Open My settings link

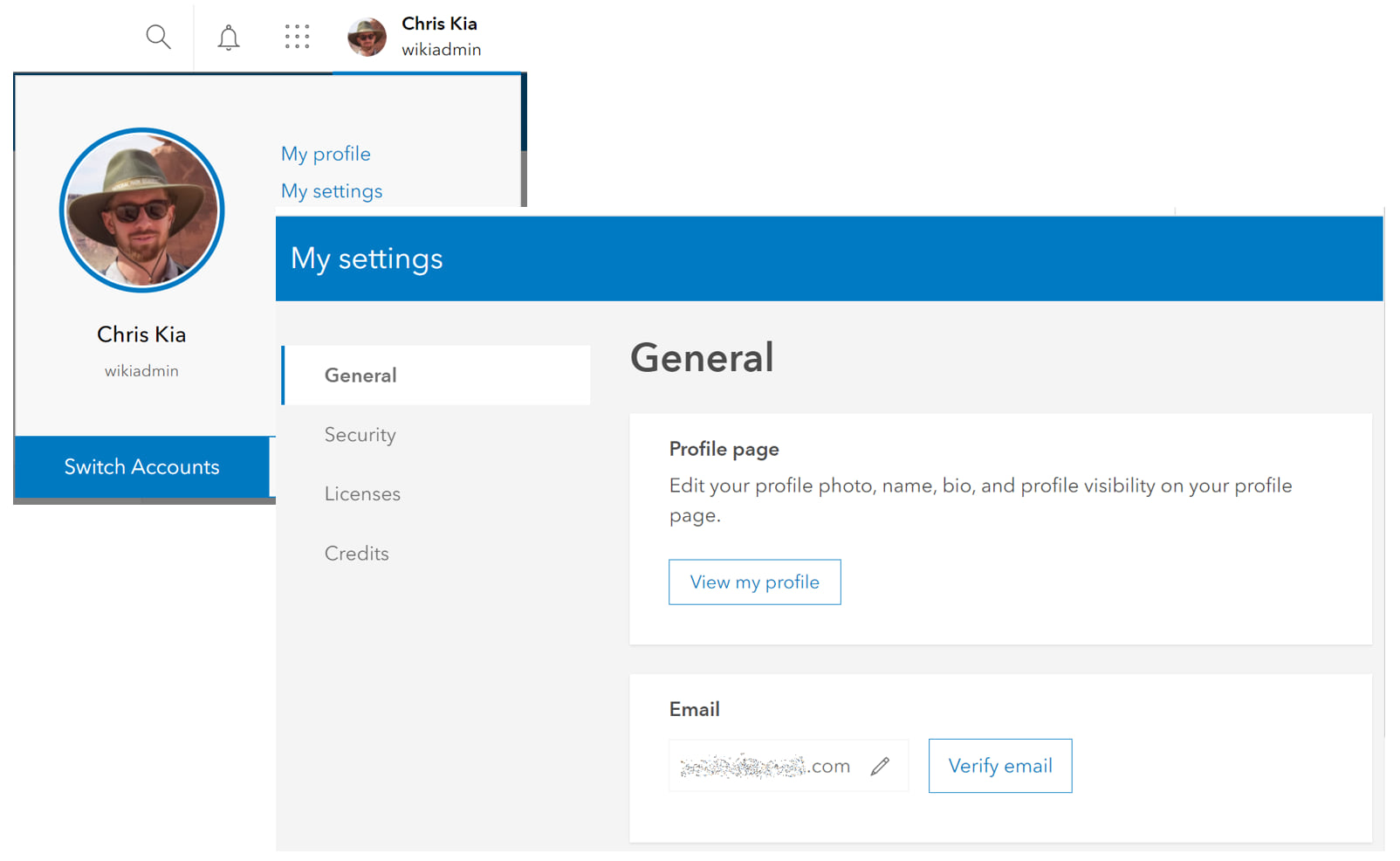[331, 190]
